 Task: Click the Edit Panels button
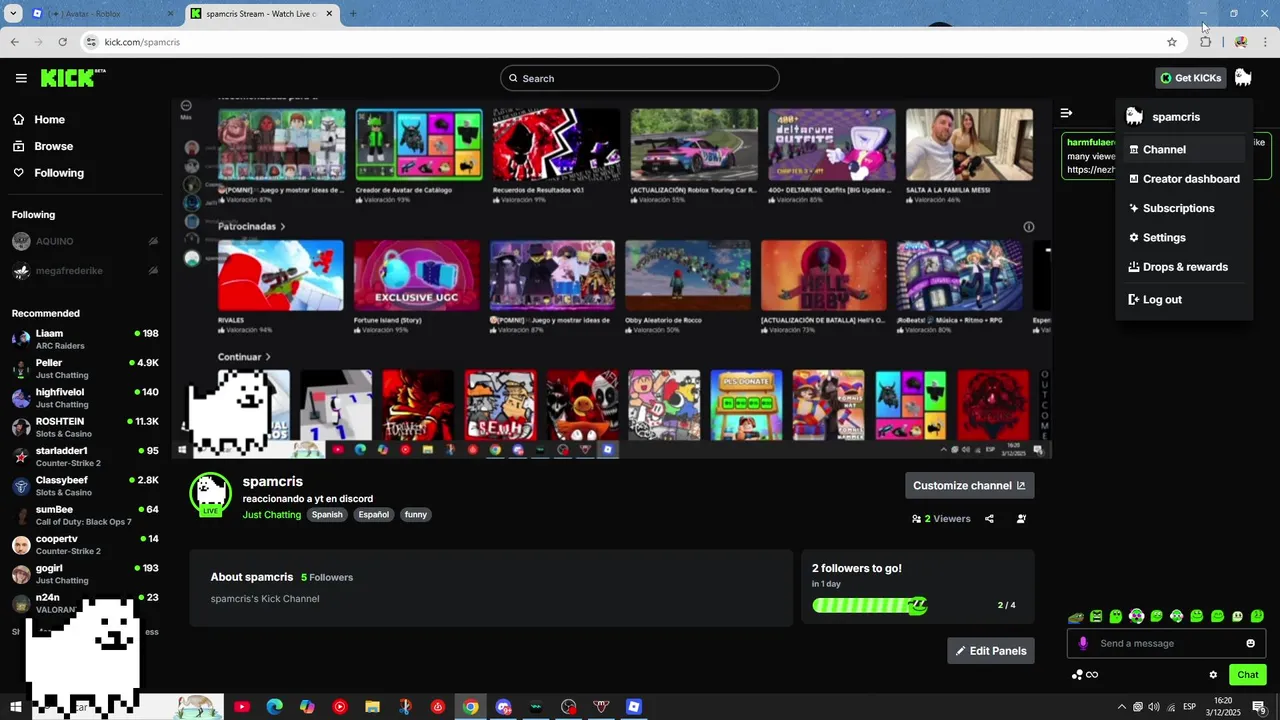pos(991,651)
